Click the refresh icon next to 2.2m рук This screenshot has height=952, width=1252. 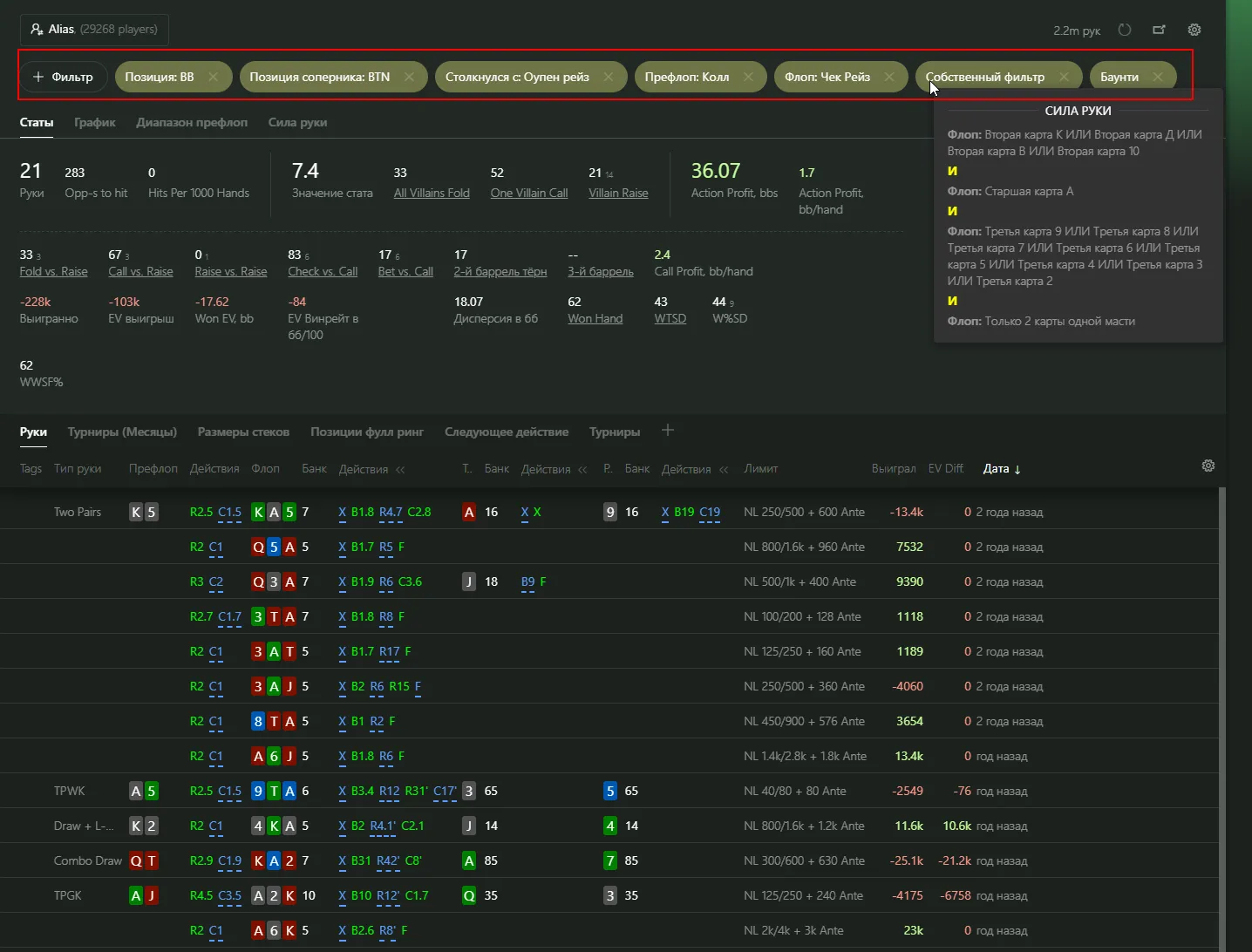pos(1125,30)
